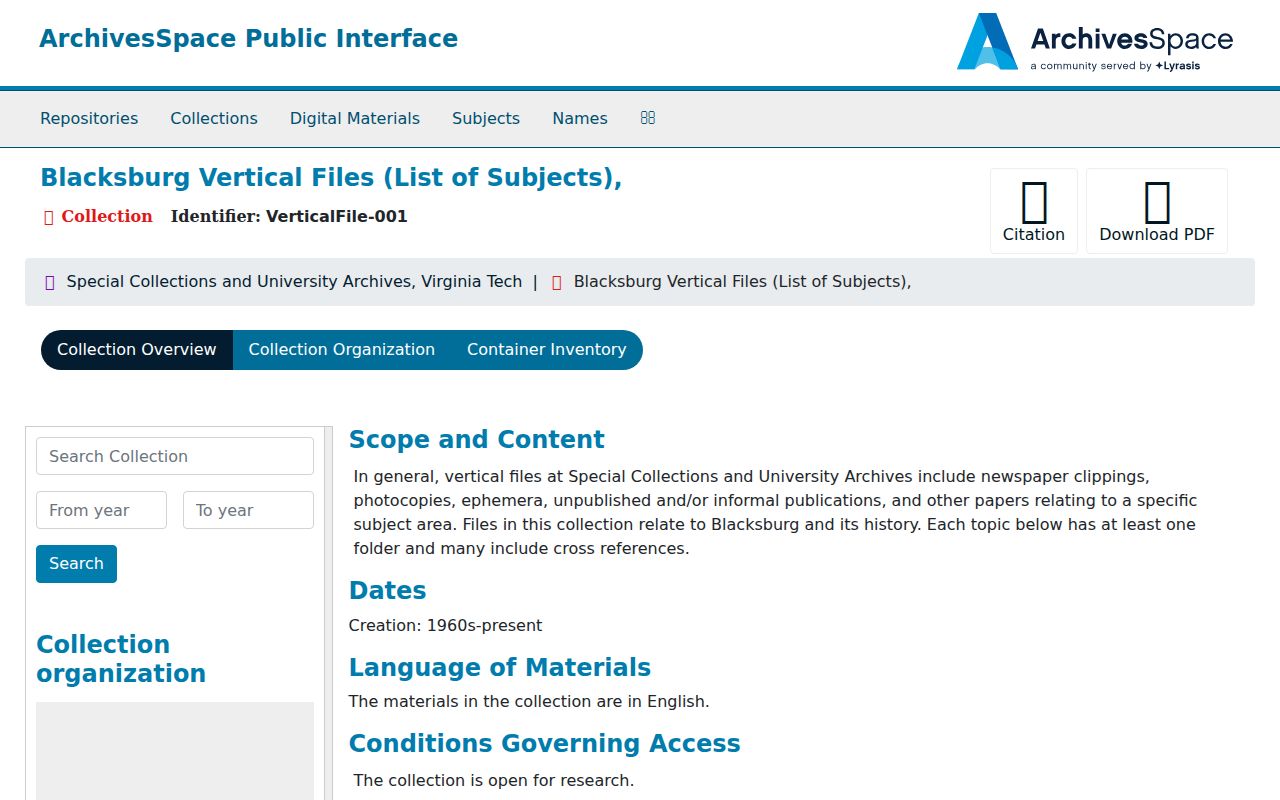Click the Conditions Governing Access heading
The image size is (1280, 800).
[545, 744]
